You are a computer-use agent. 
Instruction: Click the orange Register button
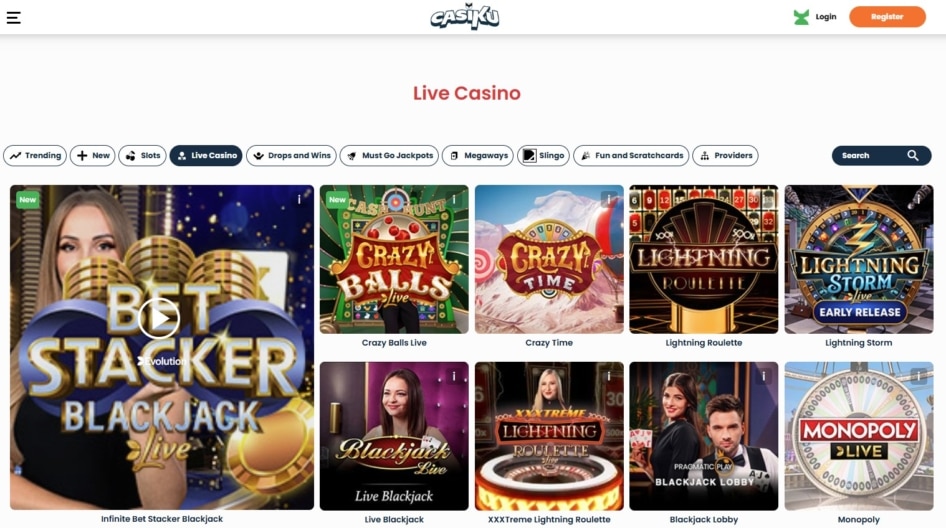coord(887,17)
